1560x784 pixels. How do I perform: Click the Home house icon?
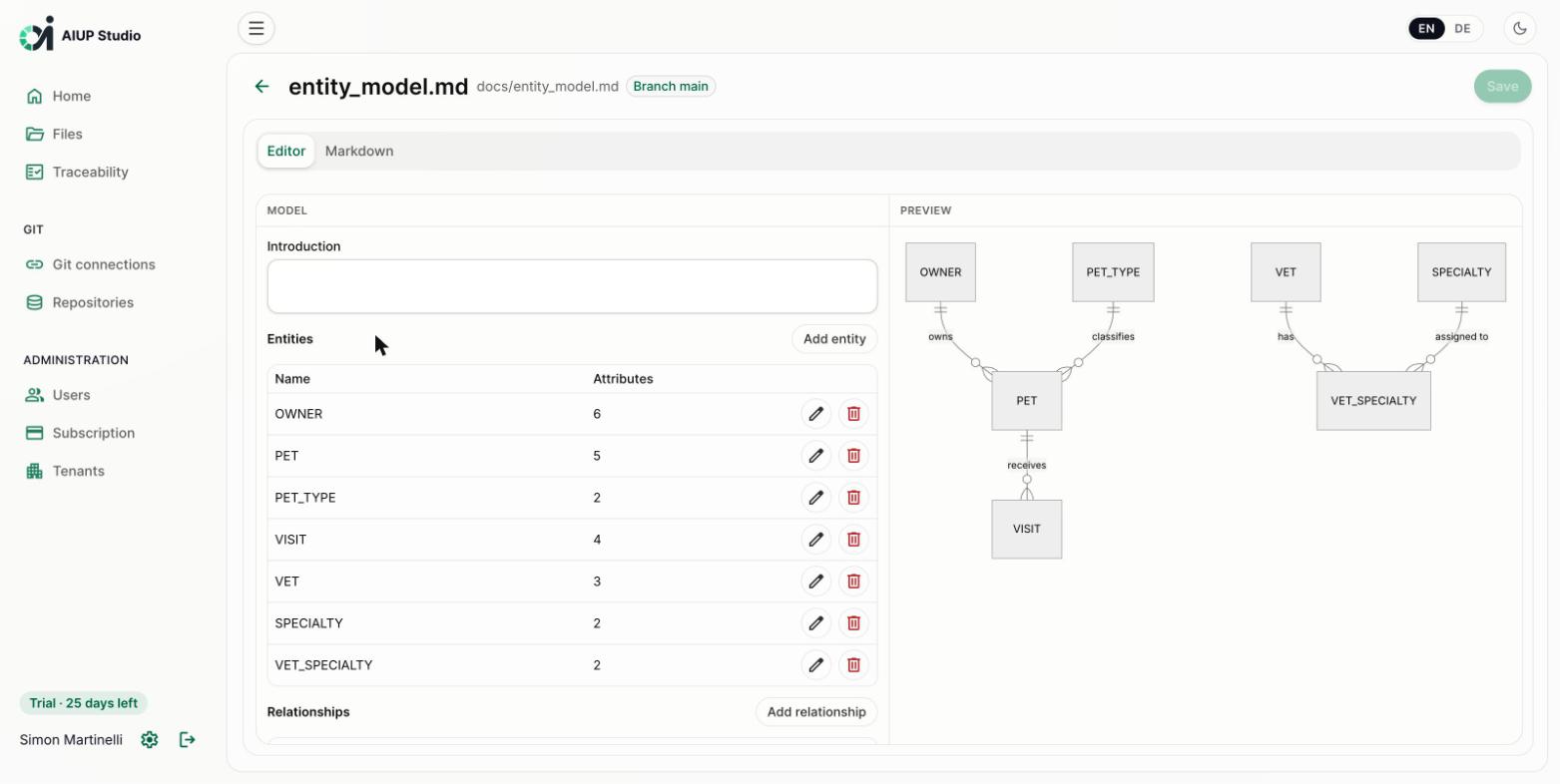35,96
